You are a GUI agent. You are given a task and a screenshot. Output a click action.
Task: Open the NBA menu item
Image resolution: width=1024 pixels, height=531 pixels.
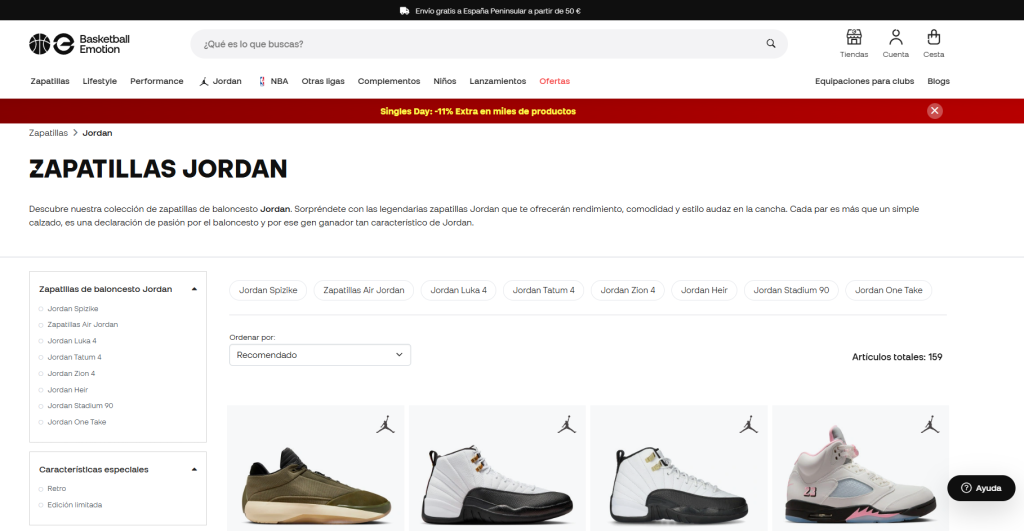tap(273, 81)
